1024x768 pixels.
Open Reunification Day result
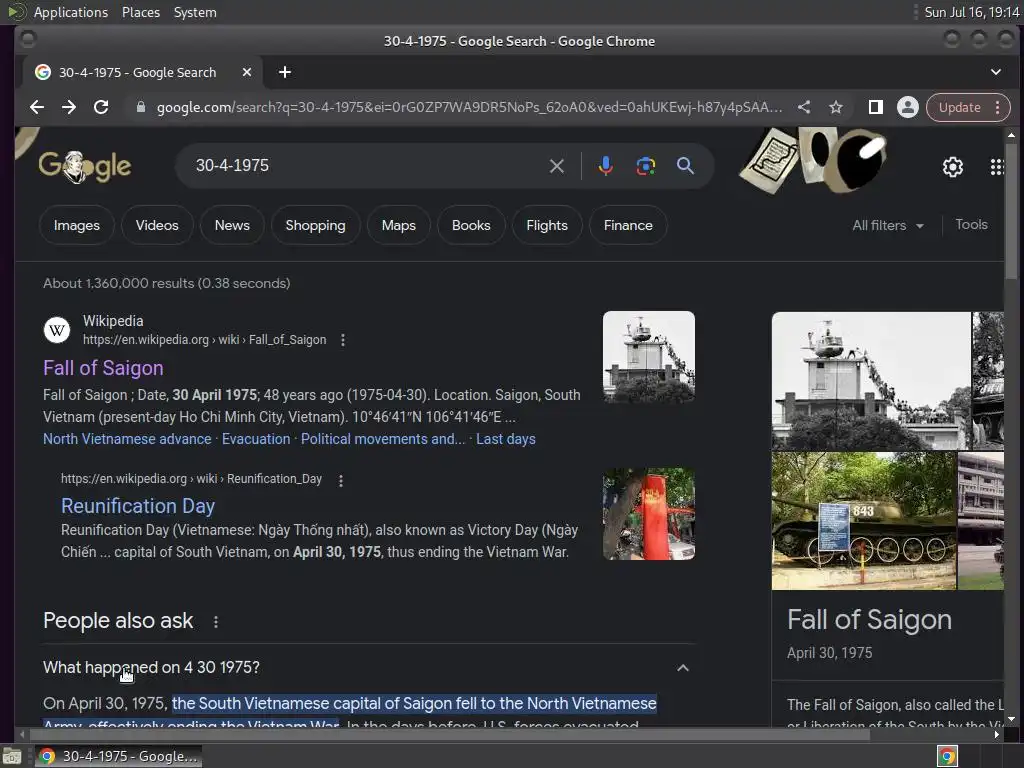tap(138, 506)
